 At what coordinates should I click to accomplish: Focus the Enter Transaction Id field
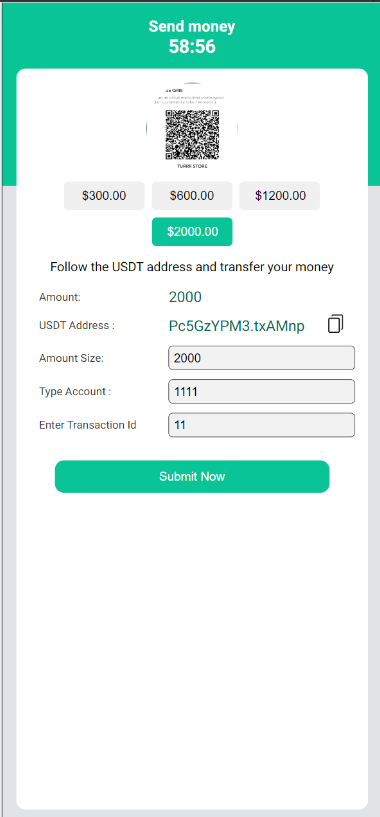point(262,425)
